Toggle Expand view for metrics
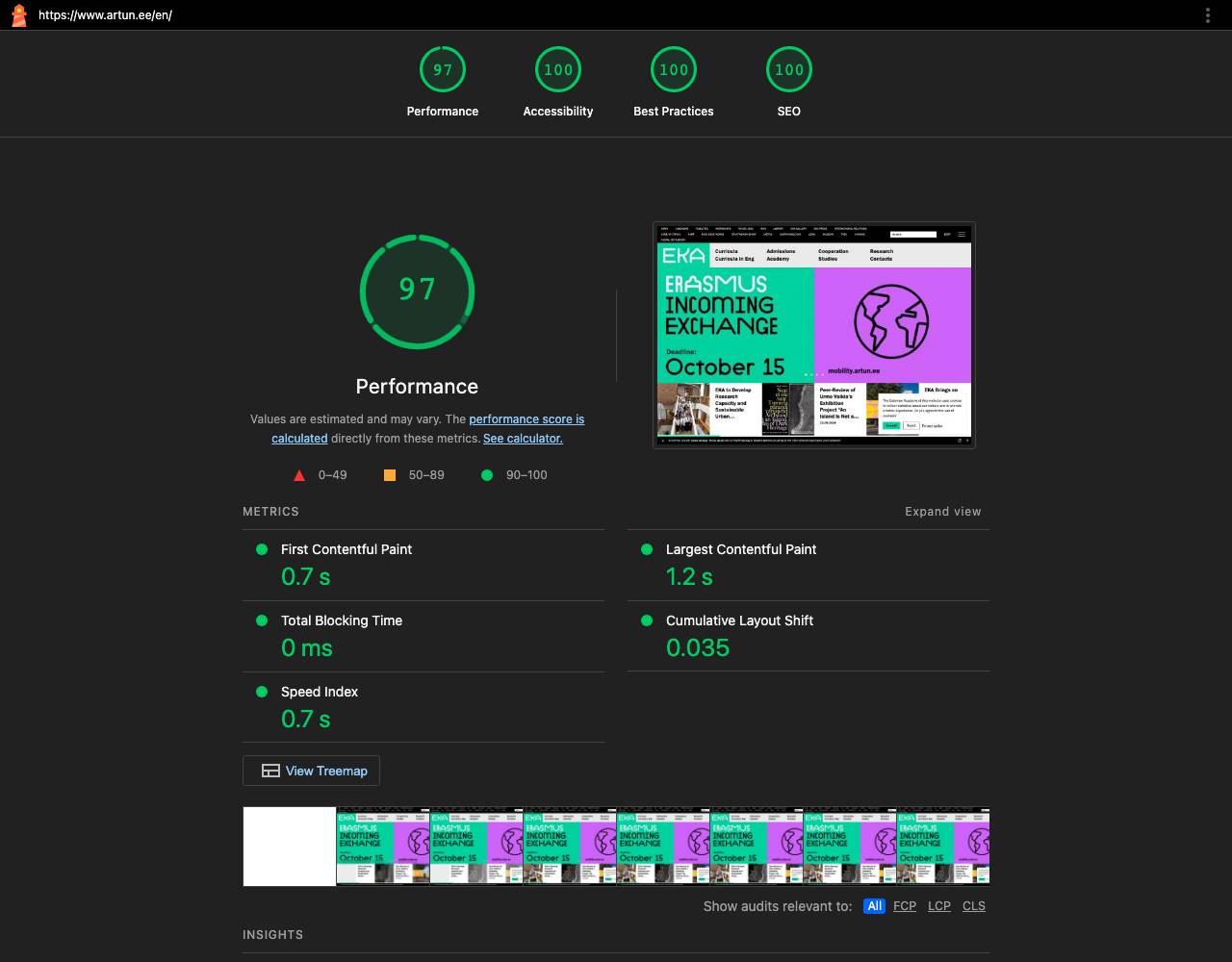 click(x=943, y=512)
